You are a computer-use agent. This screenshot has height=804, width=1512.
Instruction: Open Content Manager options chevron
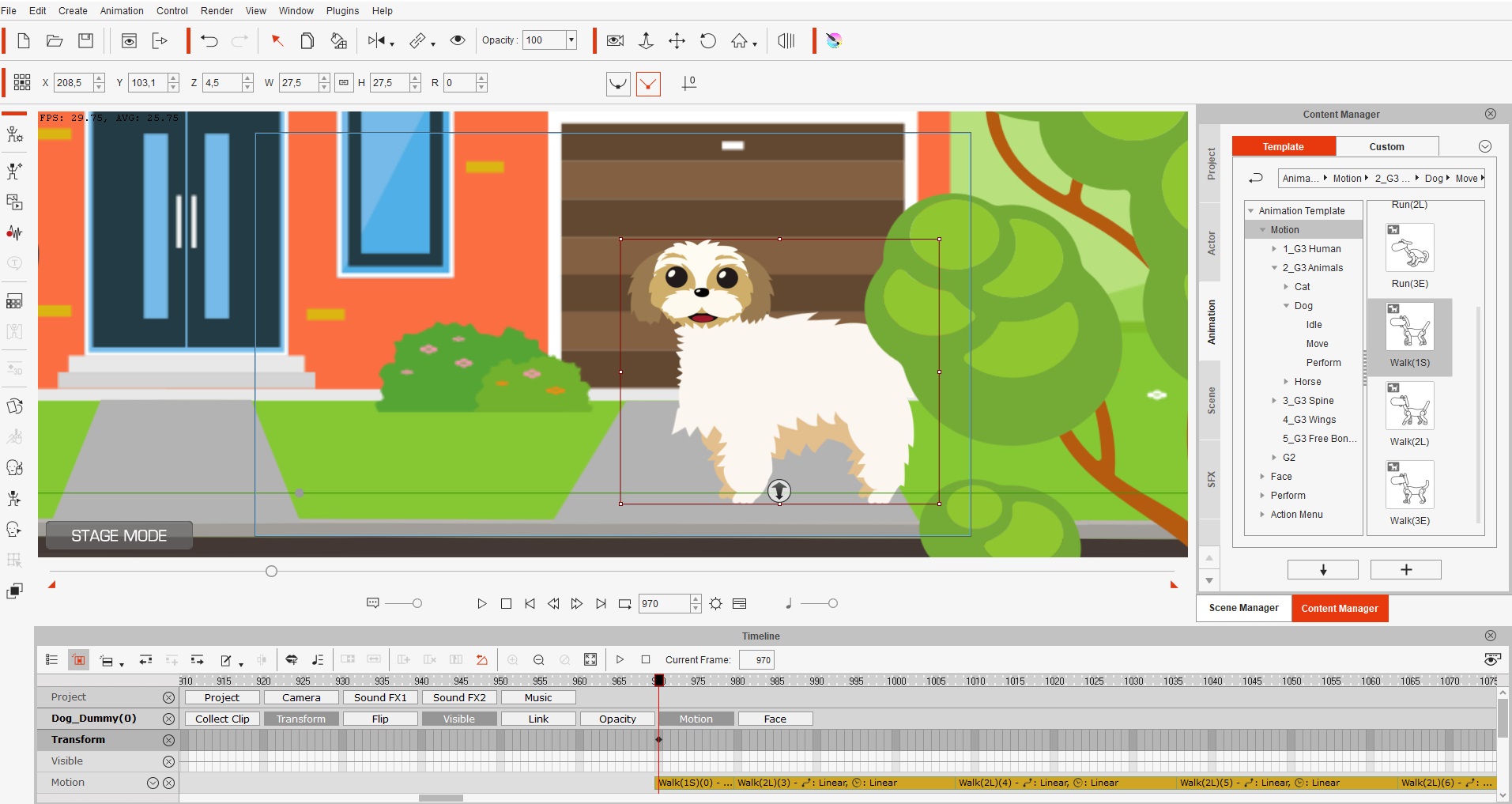[1485, 146]
